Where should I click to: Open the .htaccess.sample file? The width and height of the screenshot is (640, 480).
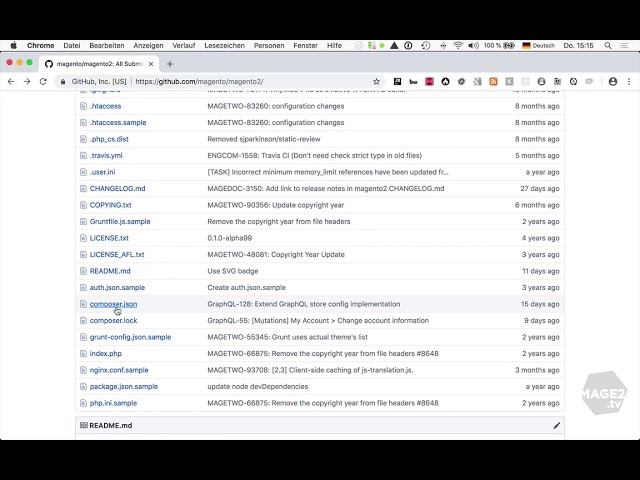click(118, 122)
